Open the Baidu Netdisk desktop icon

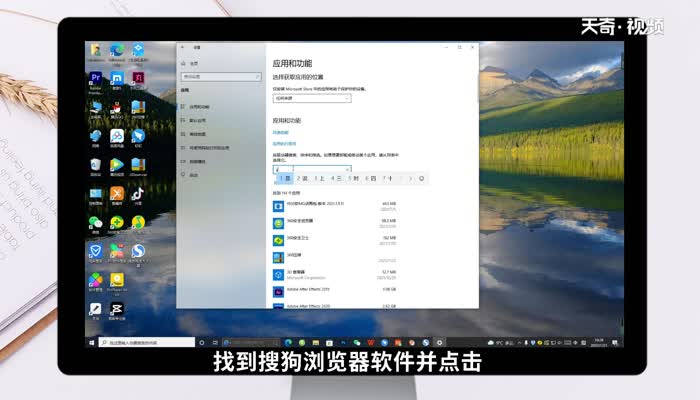click(117, 138)
